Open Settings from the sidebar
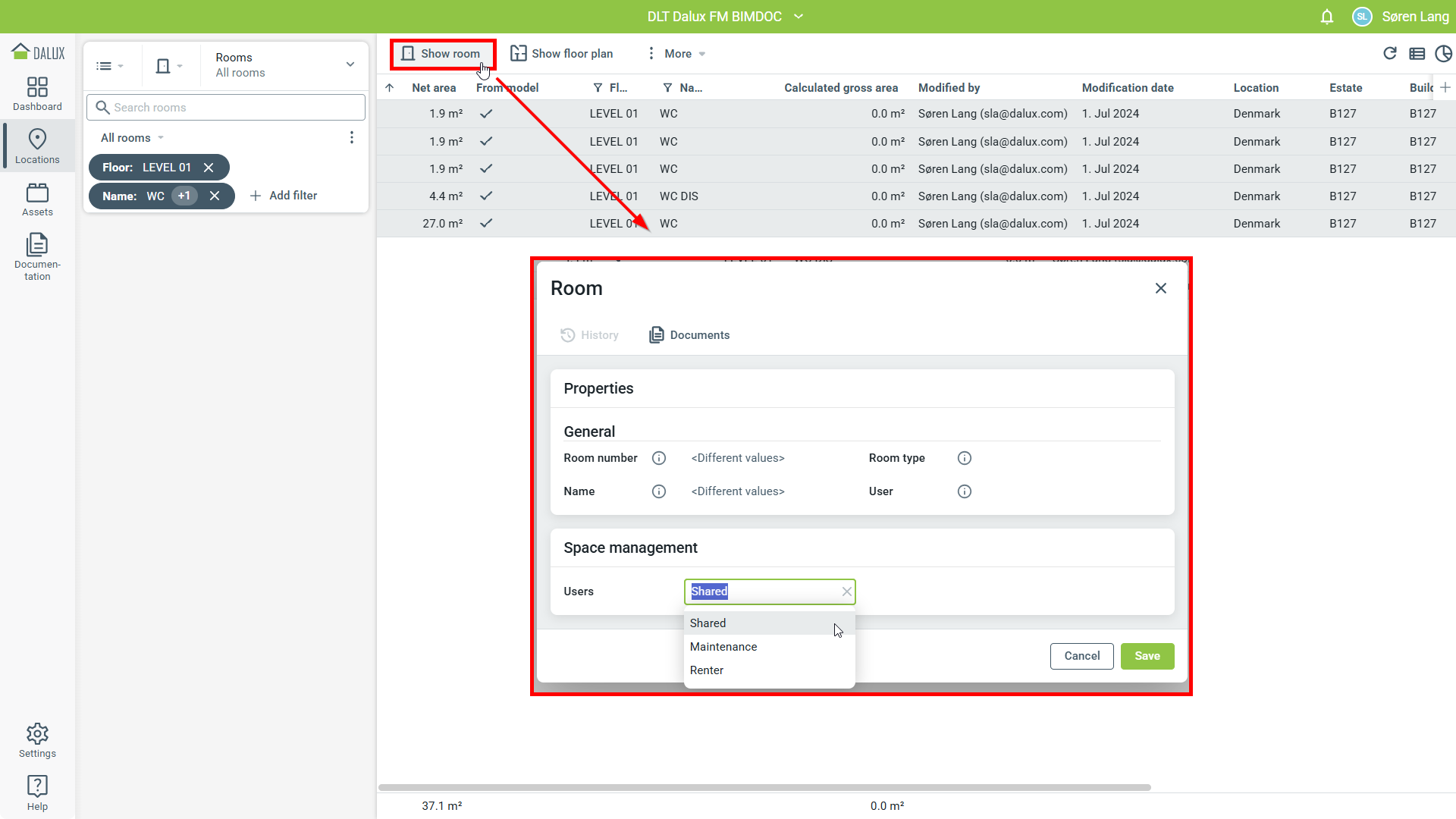The width and height of the screenshot is (1456, 819). click(37, 740)
